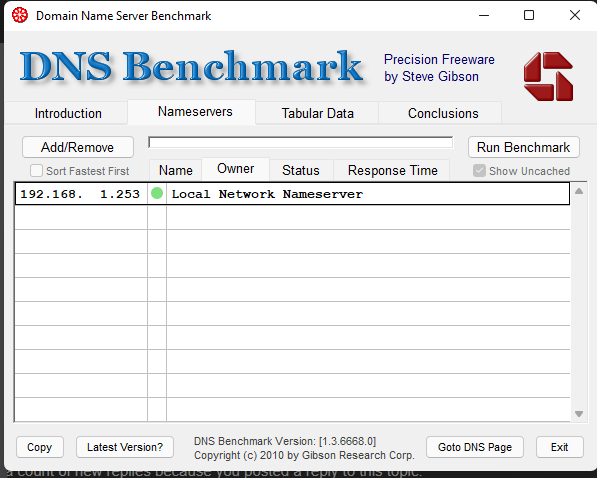
Task: Show the Response Time sub-tab
Action: tap(393, 170)
